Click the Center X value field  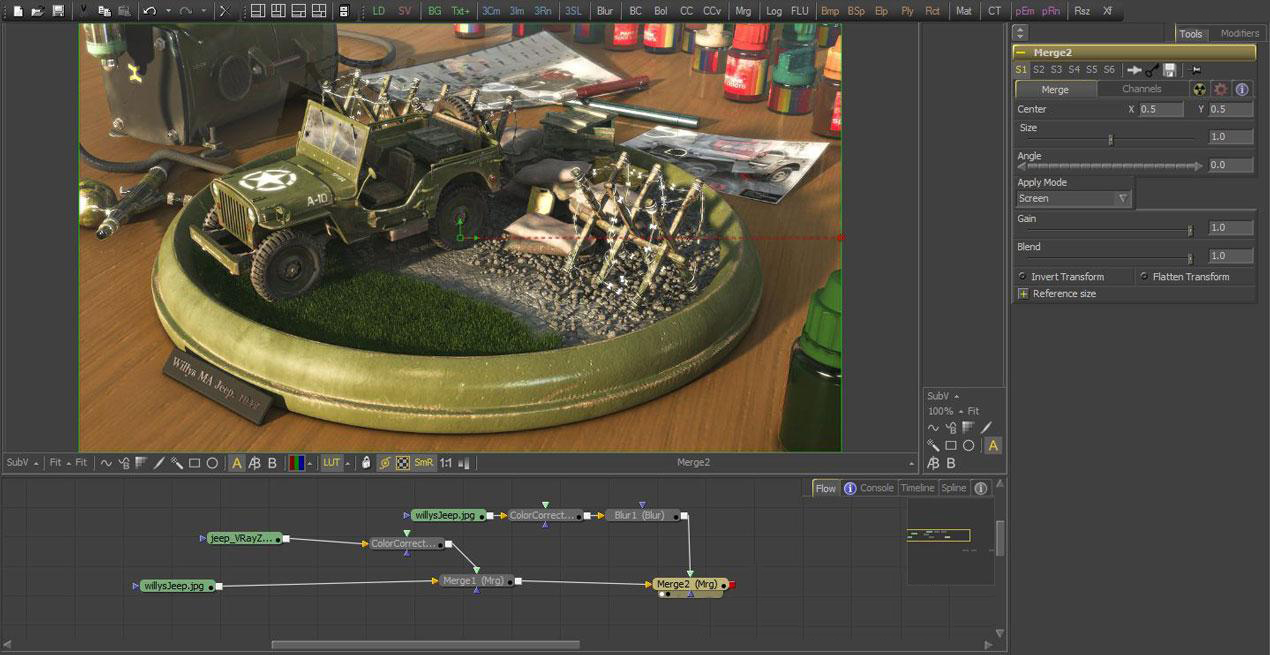click(x=1161, y=109)
